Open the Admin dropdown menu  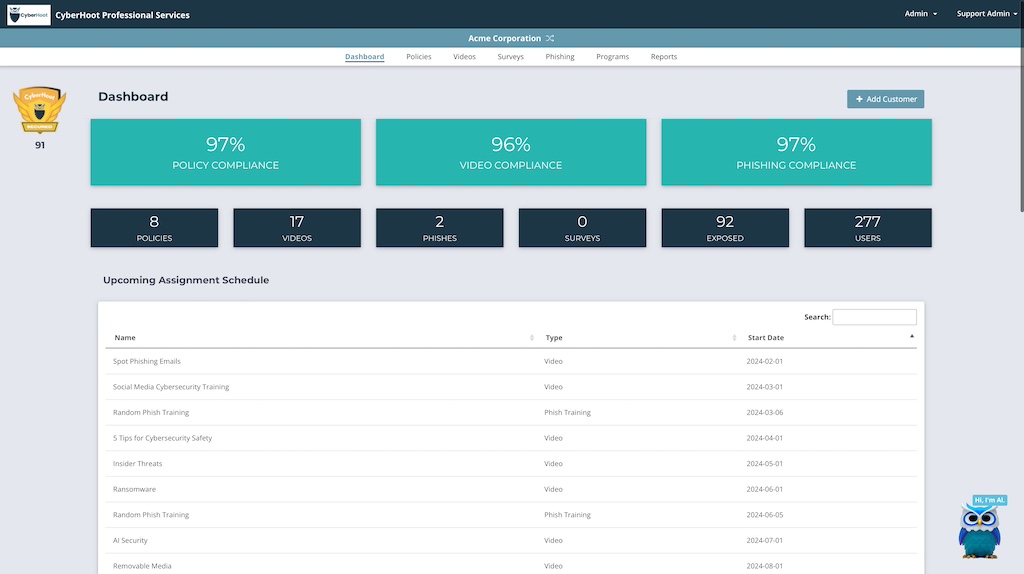click(x=920, y=14)
